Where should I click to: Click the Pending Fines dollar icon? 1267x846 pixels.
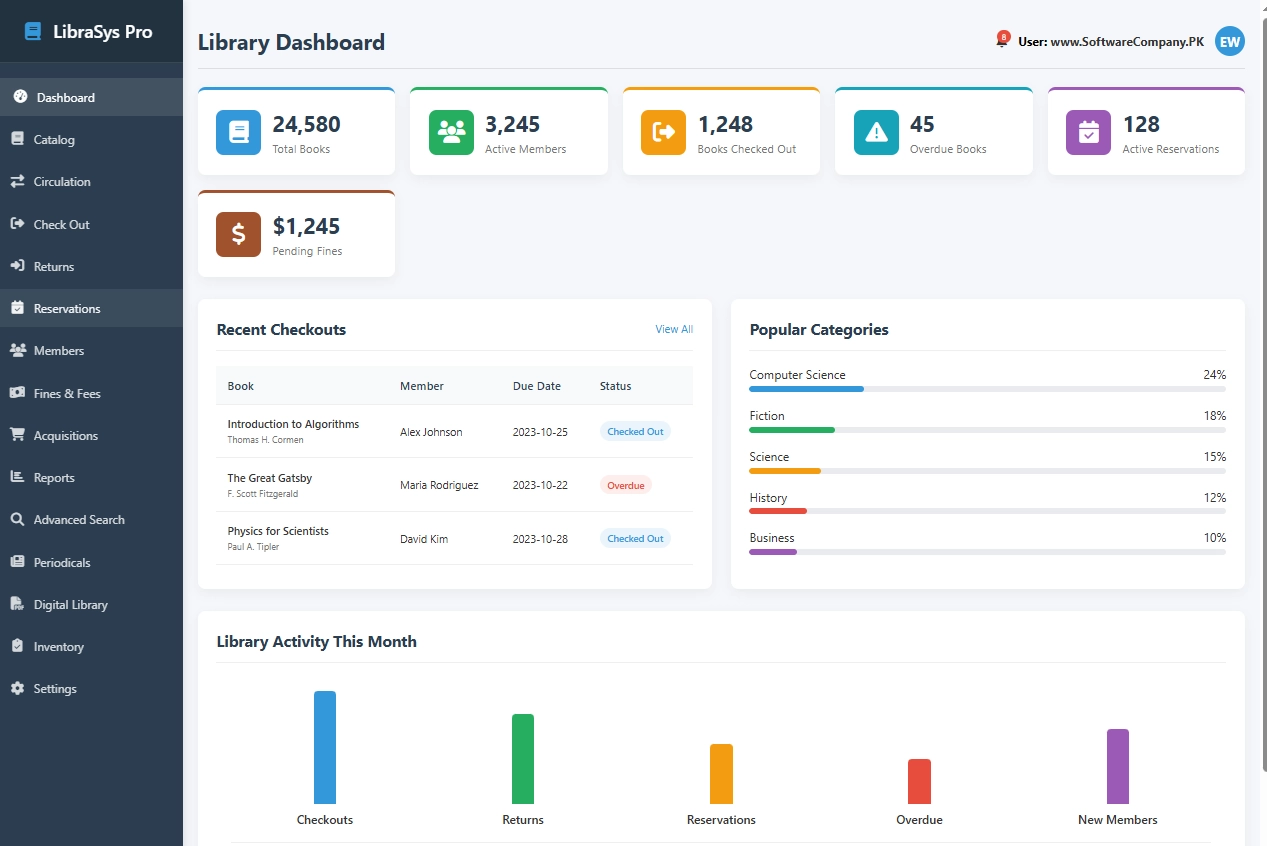[238, 234]
